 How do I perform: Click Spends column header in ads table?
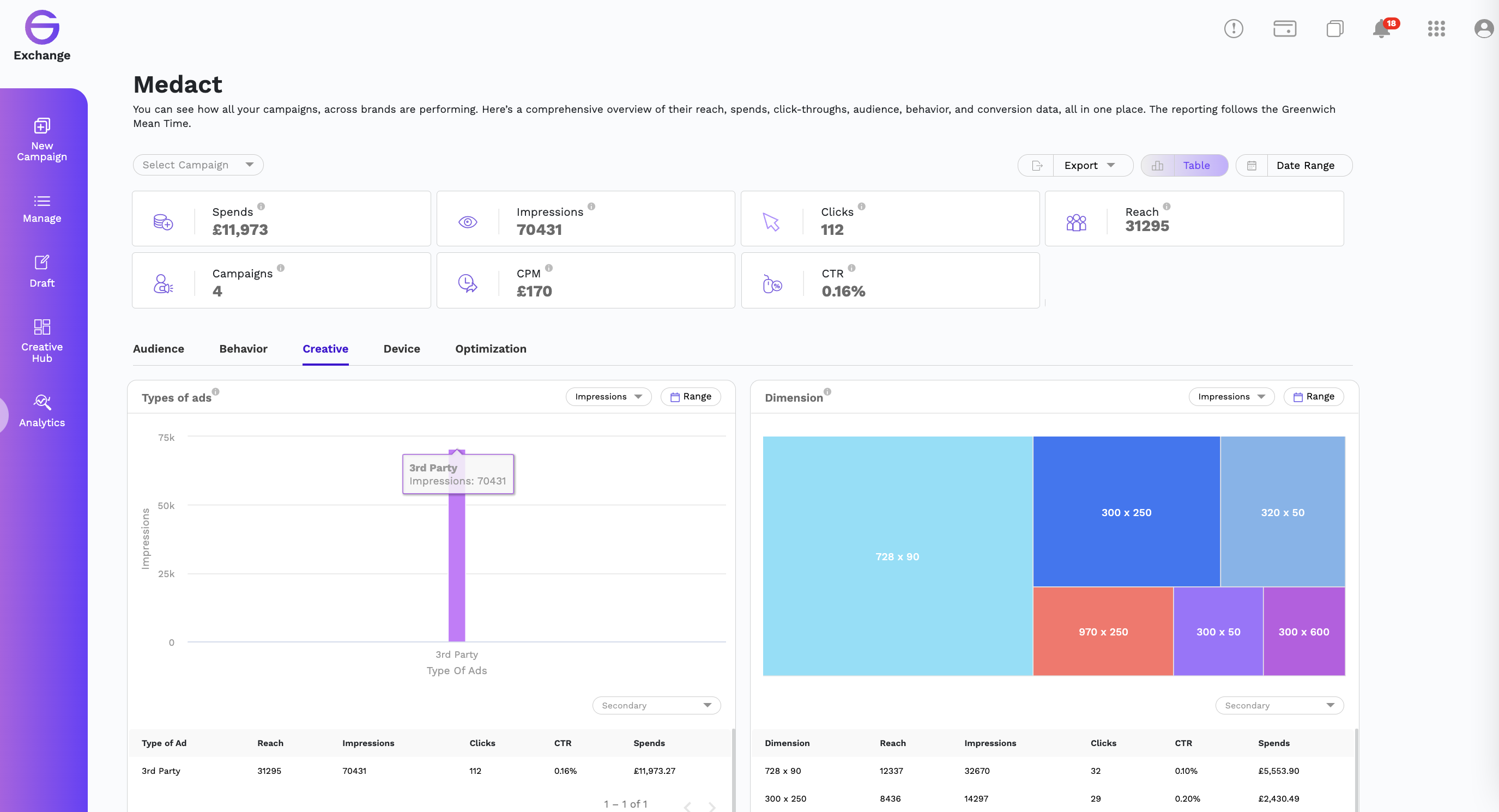(x=649, y=743)
